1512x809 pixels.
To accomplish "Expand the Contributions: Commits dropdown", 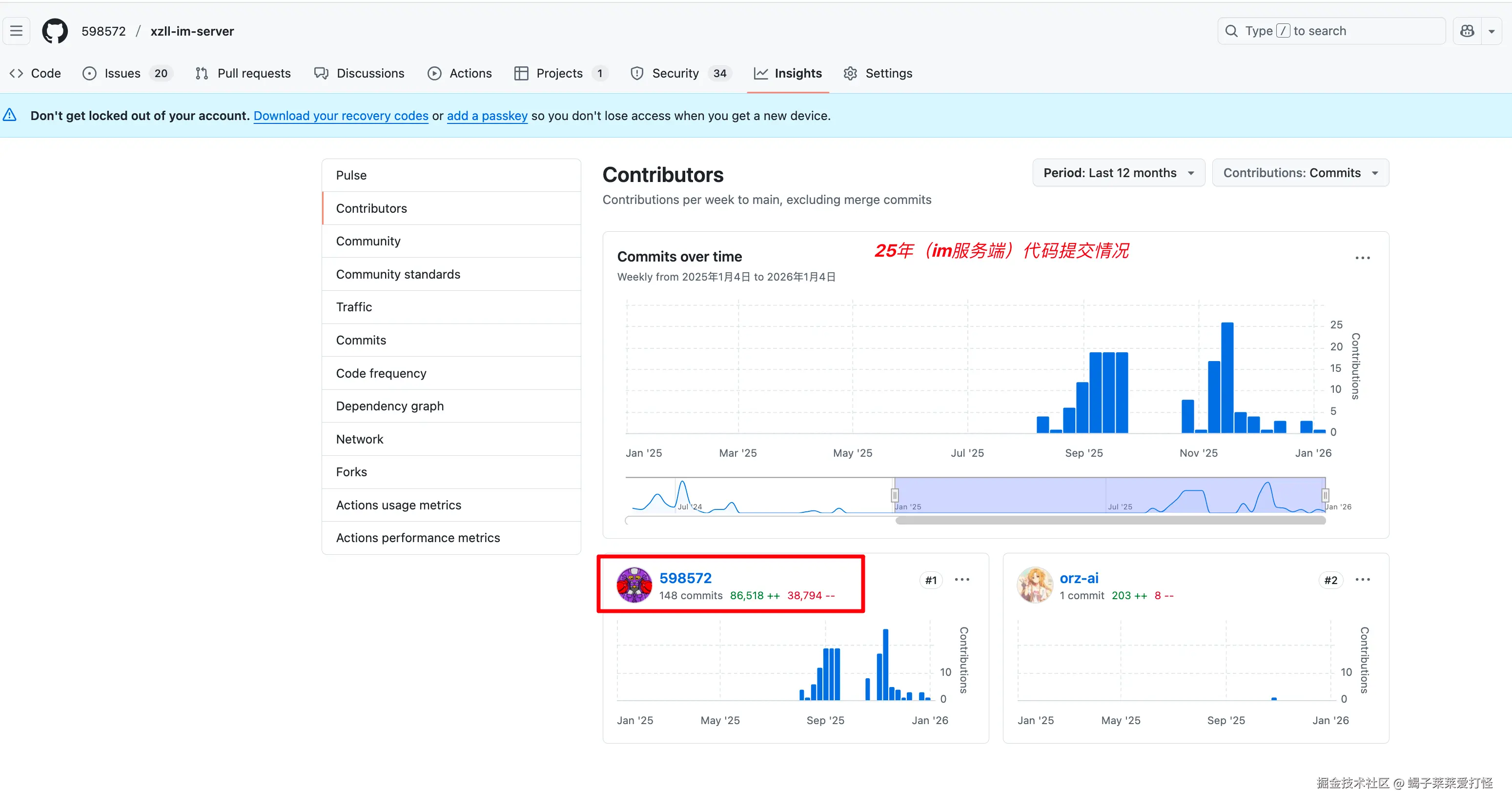I will 1300,173.
